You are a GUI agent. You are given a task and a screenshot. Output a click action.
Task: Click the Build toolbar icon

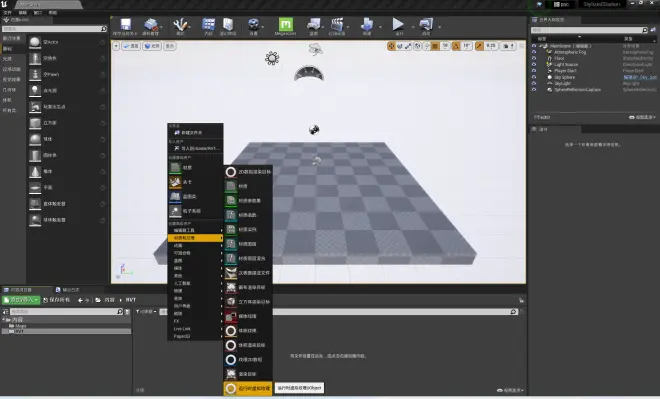coord(367,24)
